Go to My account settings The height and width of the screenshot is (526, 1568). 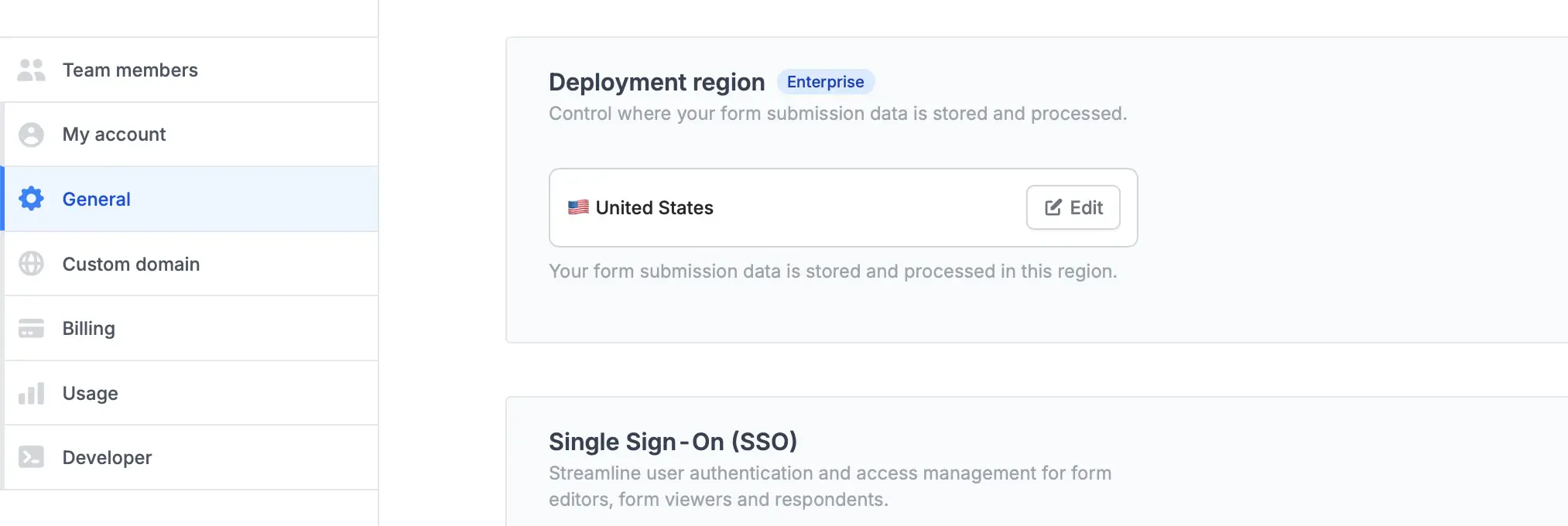(190, 135)
